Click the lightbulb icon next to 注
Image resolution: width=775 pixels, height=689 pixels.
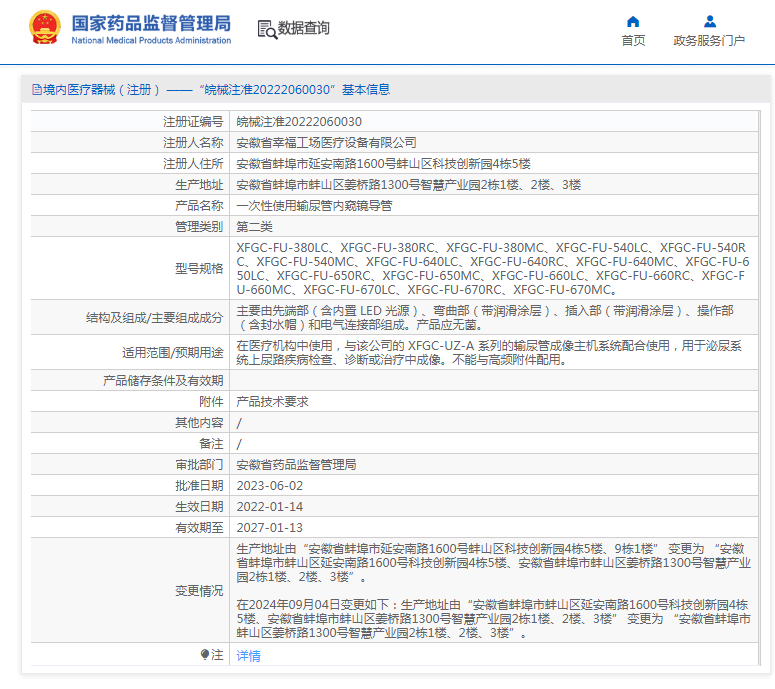205,655
